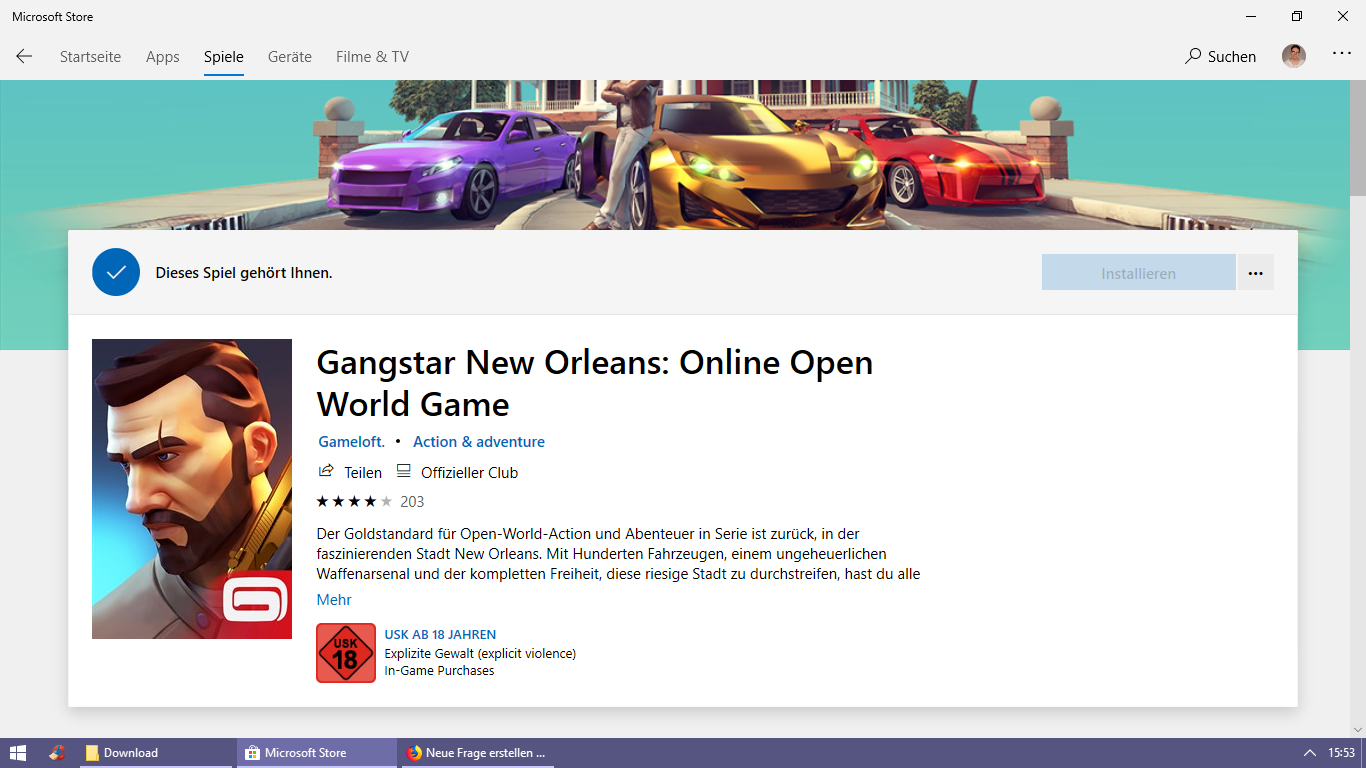Open the USK AB 18 JAHREN link
The image size is (1366, 768).
[x=440, y=635]
